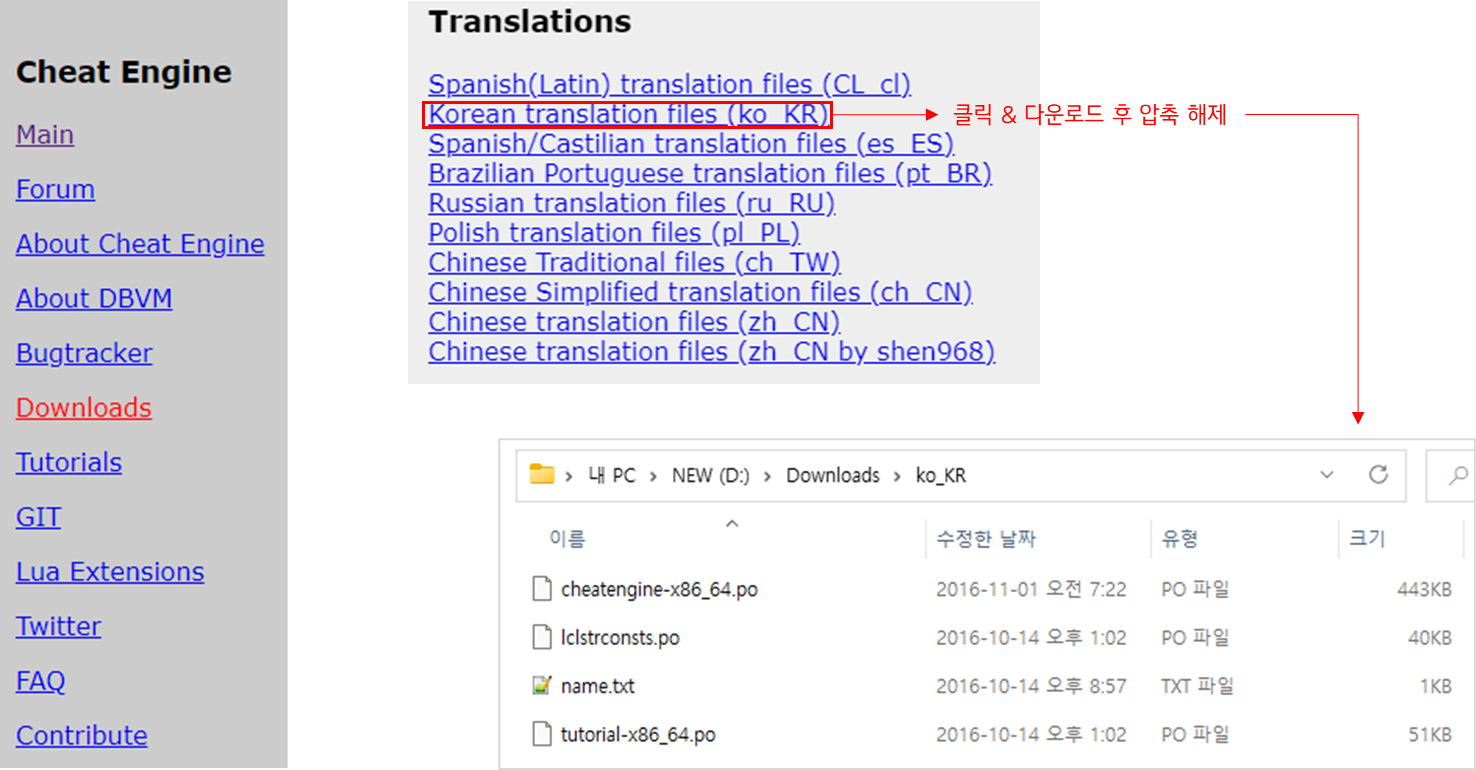
Task: Open the GIT link
Action: 39,517
